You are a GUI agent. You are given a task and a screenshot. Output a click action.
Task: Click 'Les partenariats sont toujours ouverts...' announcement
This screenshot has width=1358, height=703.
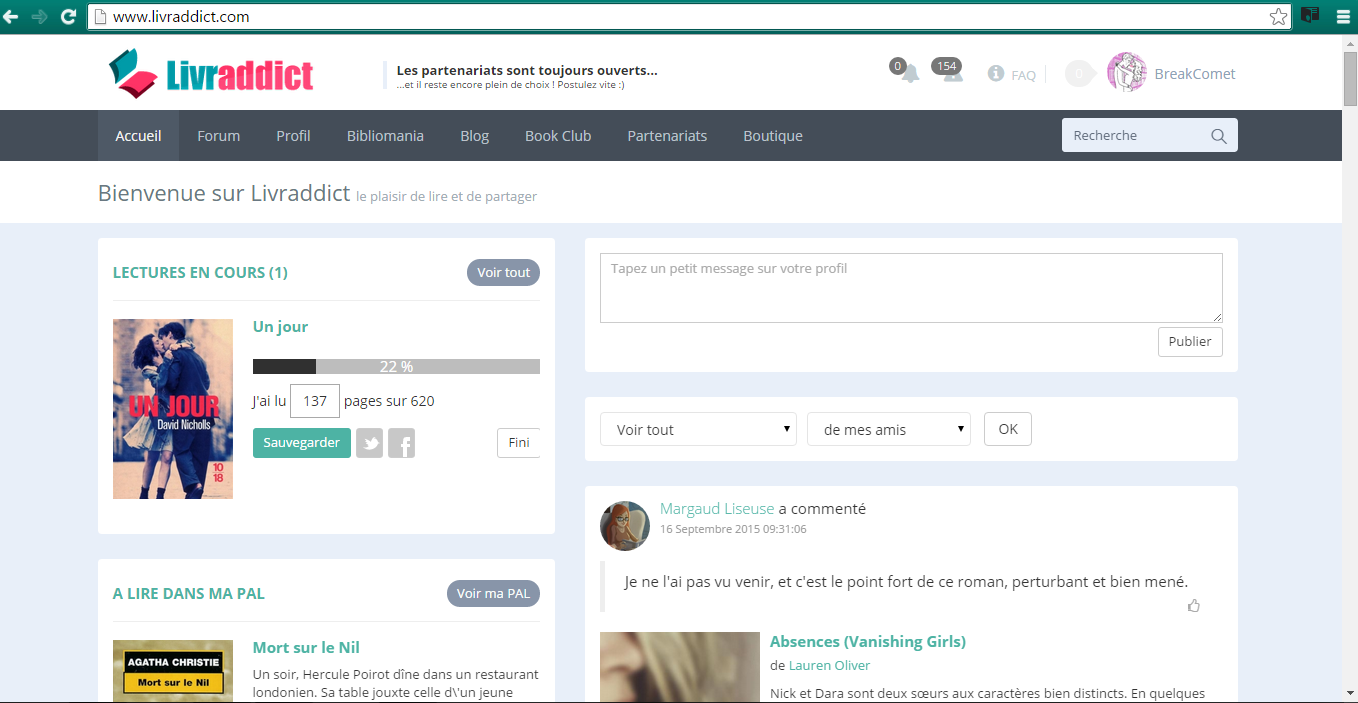pos(527,70)
